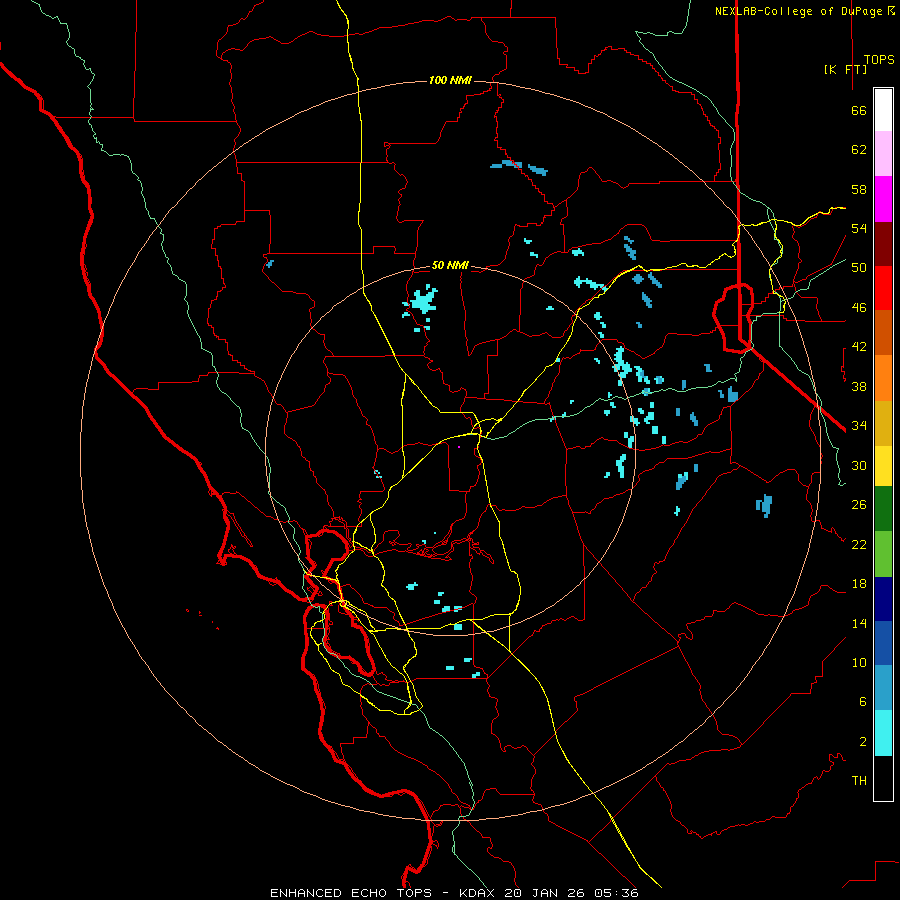Click the "ENHANCED ECHO TOPS" product title

coord(351,893)
